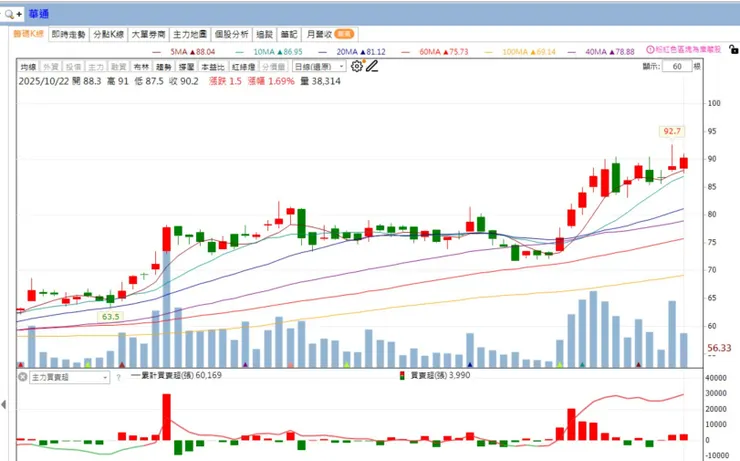Toggle the 外資 overlay button
Image resolution: width=740 pixels, height=461 pixels.
[x=51, y=67]
